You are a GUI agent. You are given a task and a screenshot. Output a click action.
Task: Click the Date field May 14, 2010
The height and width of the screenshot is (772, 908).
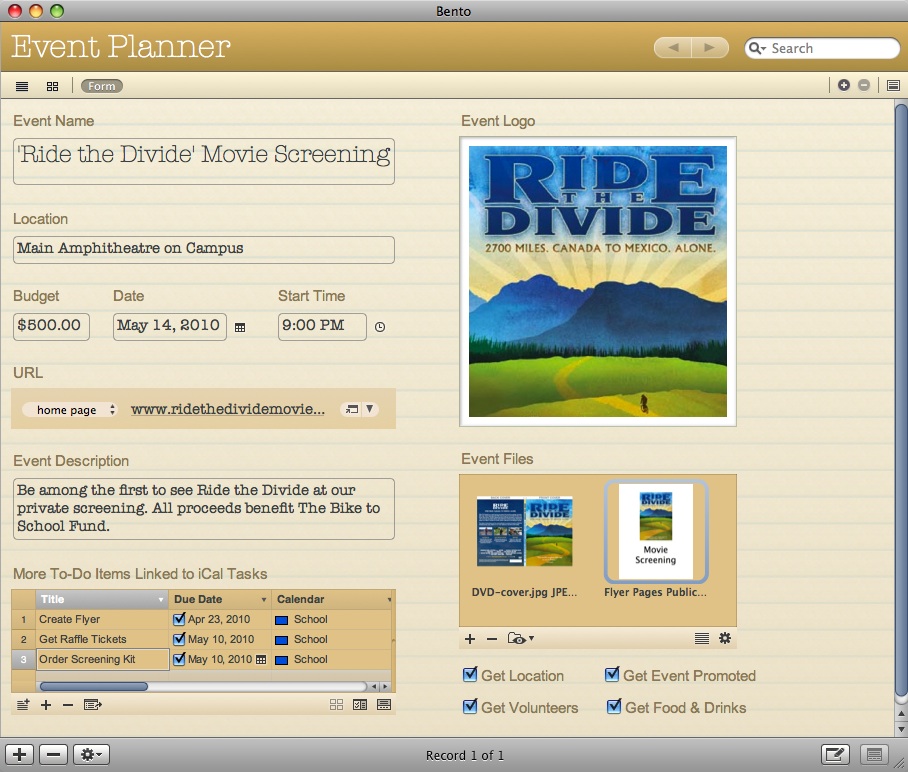pyautogui.click(x=169, y=327)
